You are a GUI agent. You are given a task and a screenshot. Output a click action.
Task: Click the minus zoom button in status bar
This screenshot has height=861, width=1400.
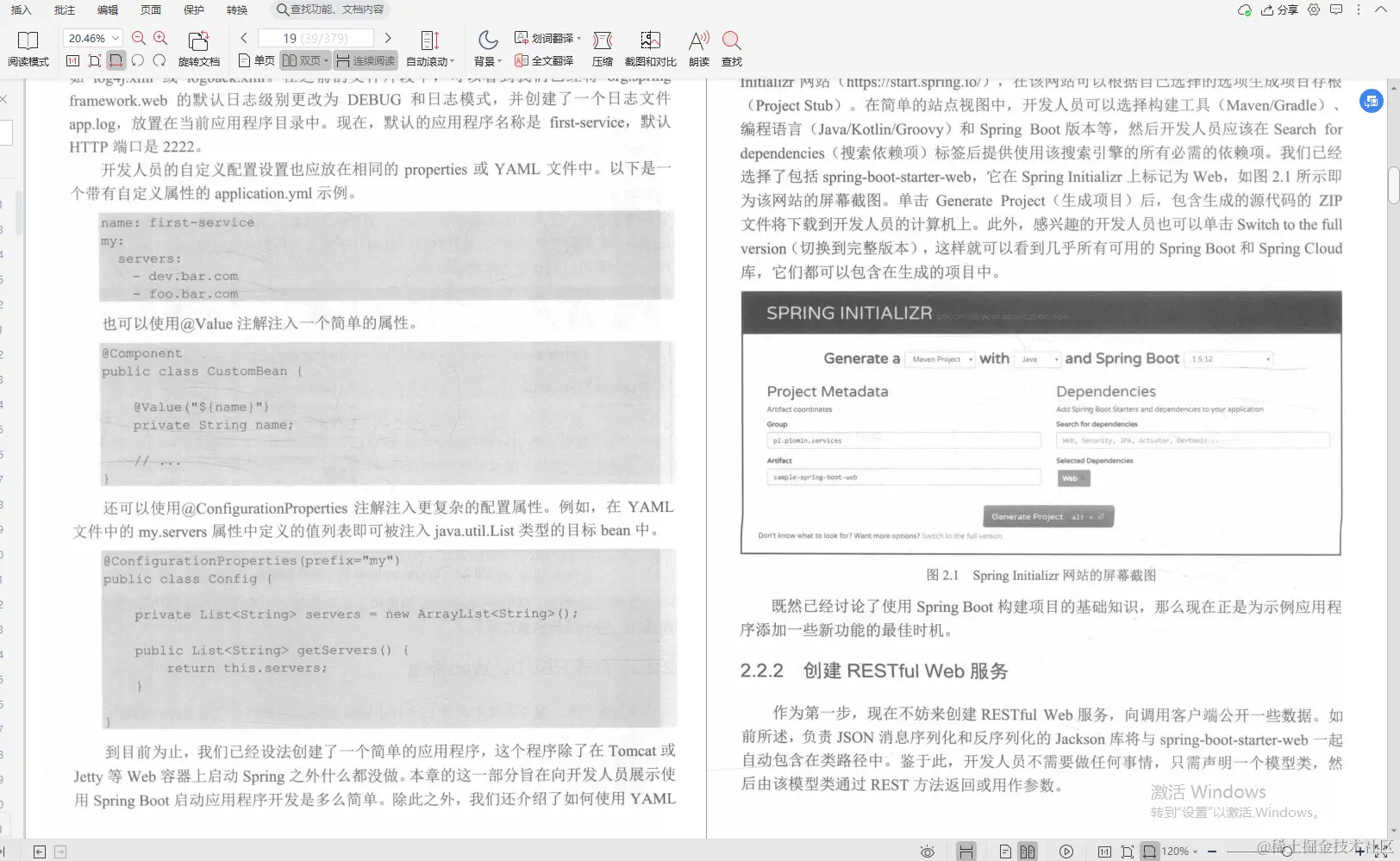(x=1211, y=852)
